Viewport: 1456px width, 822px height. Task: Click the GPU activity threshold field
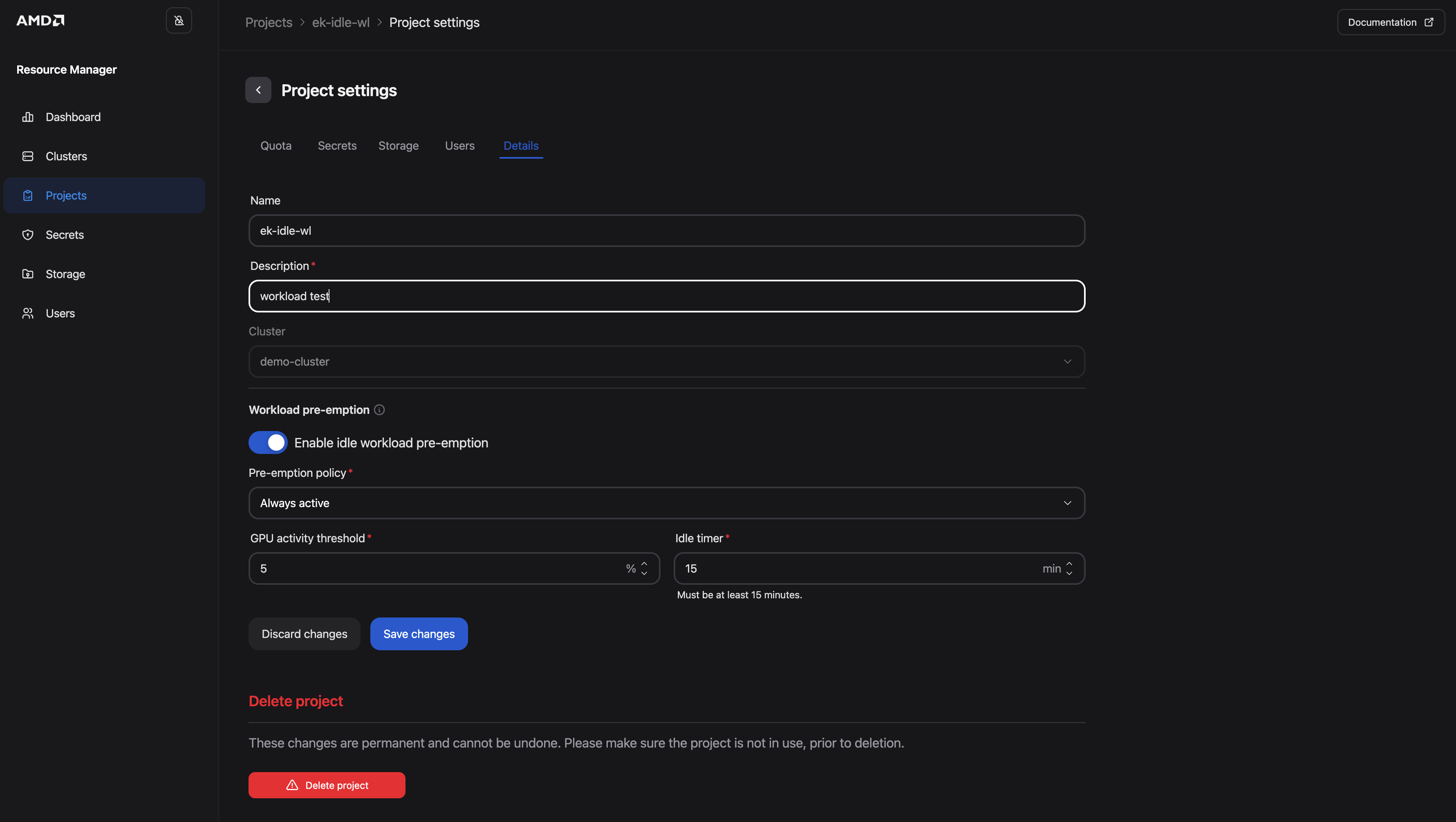454,569
